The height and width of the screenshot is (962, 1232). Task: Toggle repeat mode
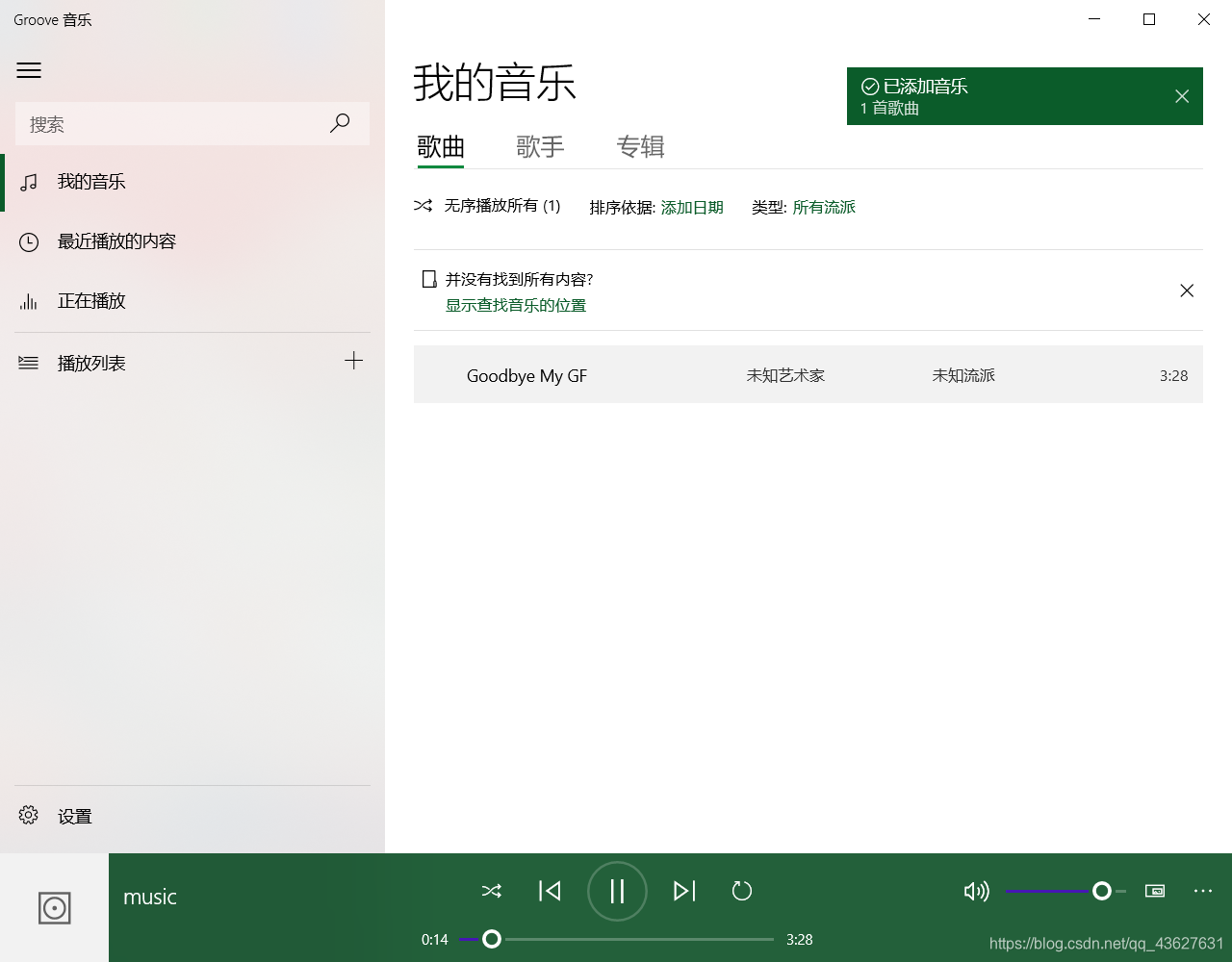(742, 892)
